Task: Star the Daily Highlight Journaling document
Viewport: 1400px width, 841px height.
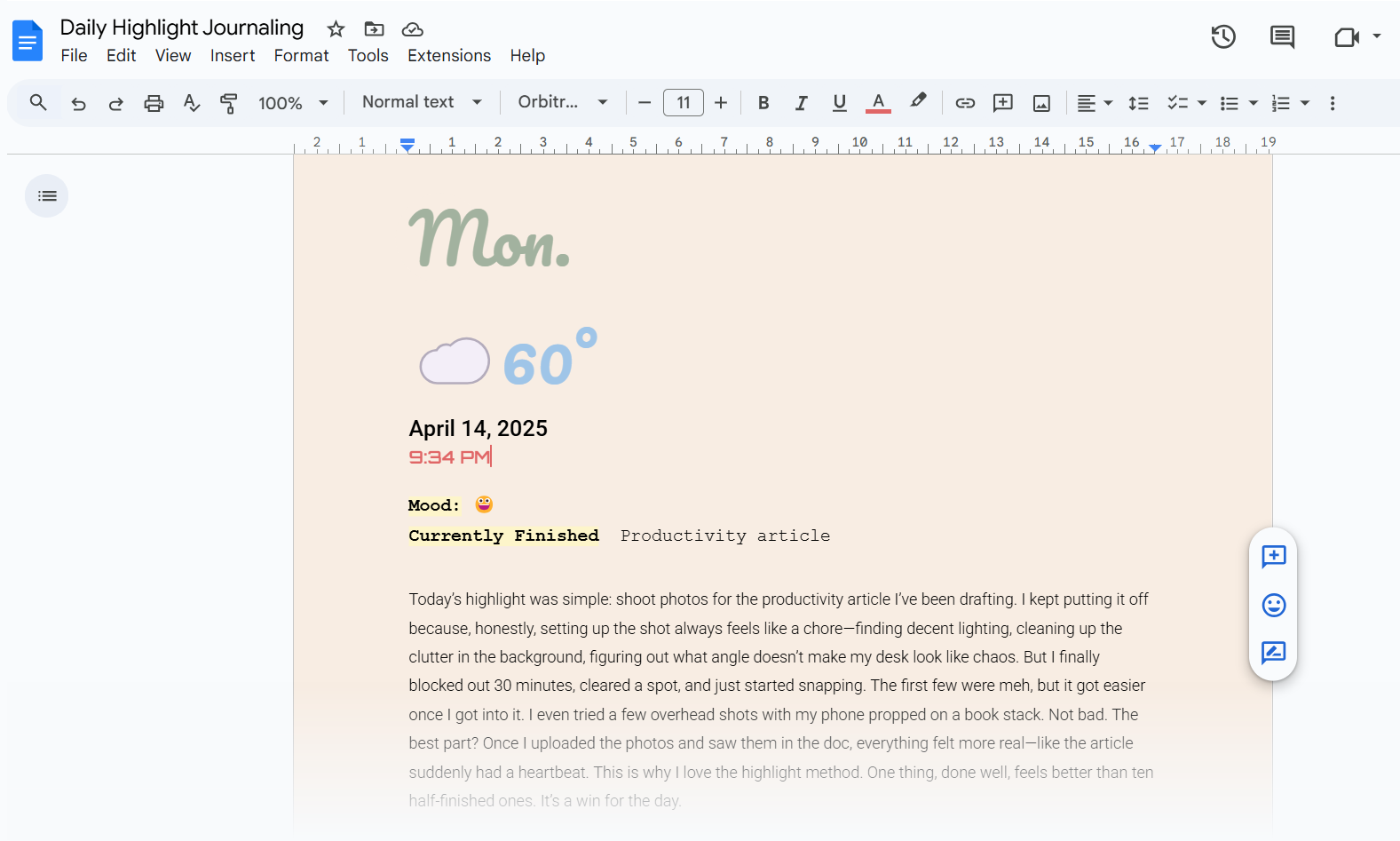Action: [336, 29]
